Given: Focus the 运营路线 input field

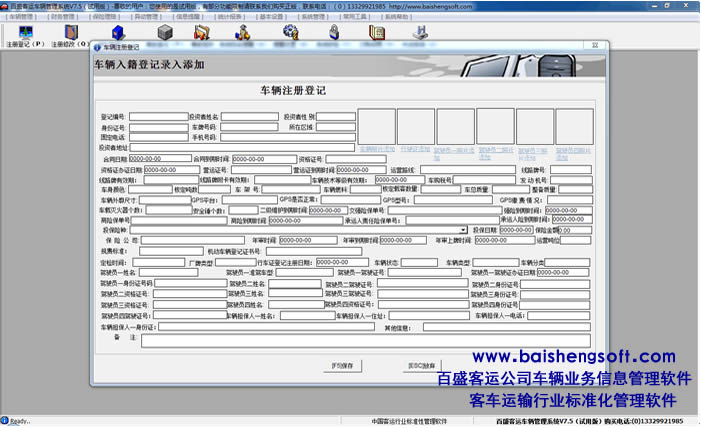Looking at the screenshot, I should tap(468, 170).
